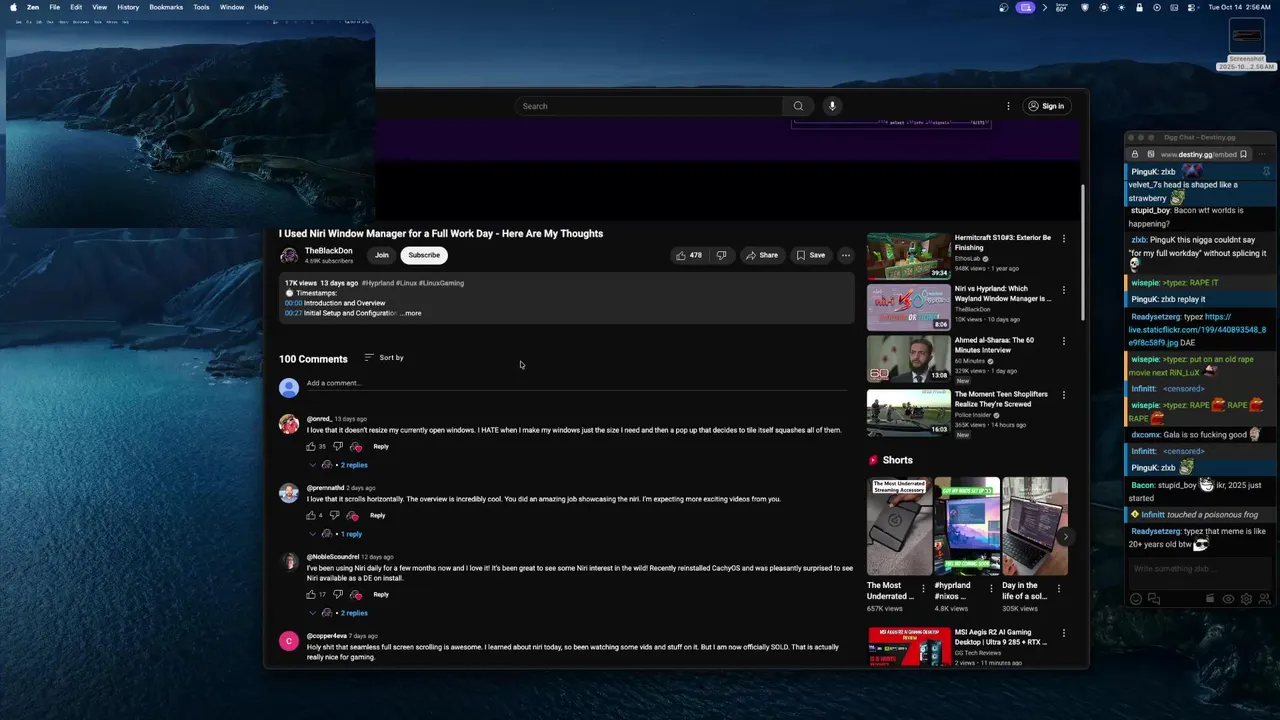
Task: Open options menu for Hermitcraft S10#3 video
Action: pyautogui.click(x=1063, y=239)
